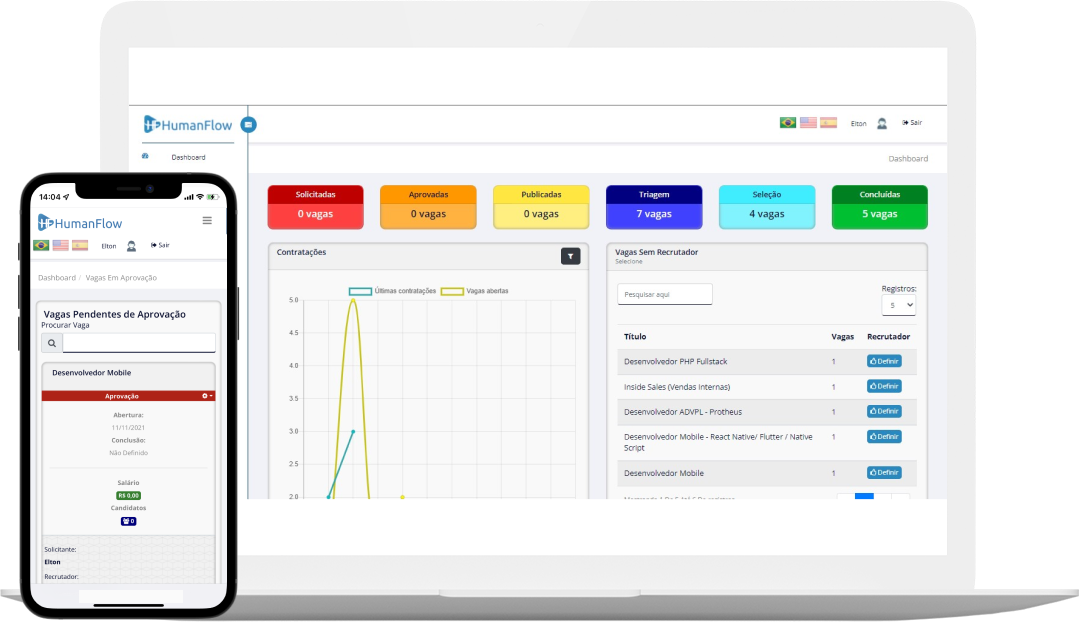
Task: Click the sidebar collapse circle button on laptop
Action: [x=248, y=125]
